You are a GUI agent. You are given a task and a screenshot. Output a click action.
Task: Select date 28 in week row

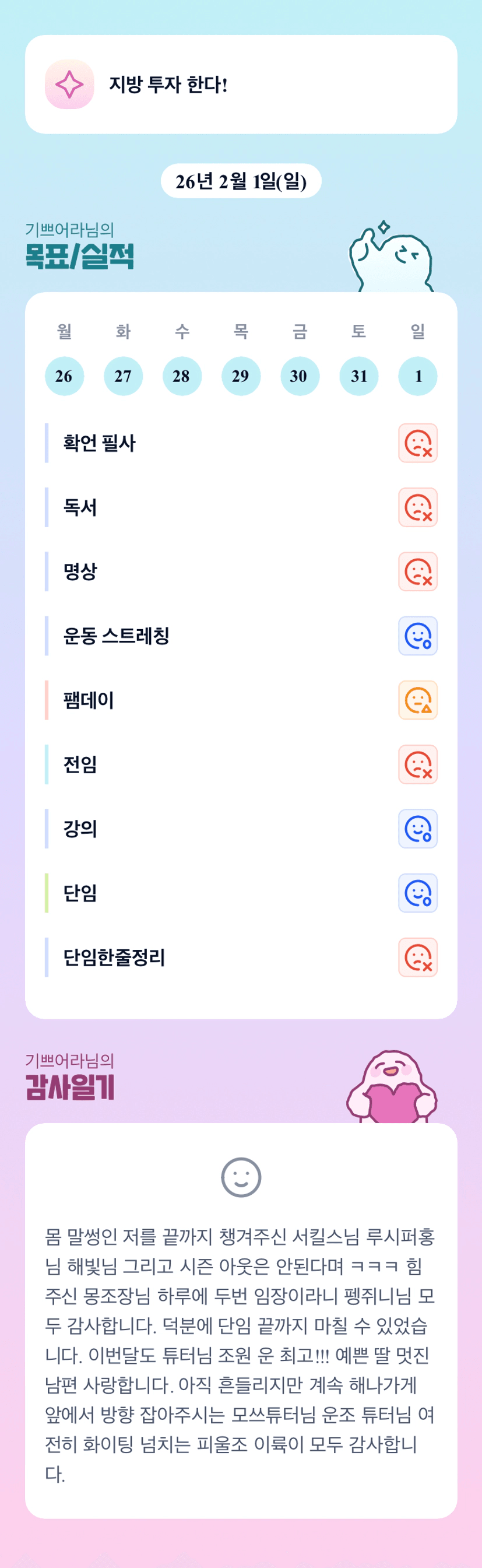181,376
